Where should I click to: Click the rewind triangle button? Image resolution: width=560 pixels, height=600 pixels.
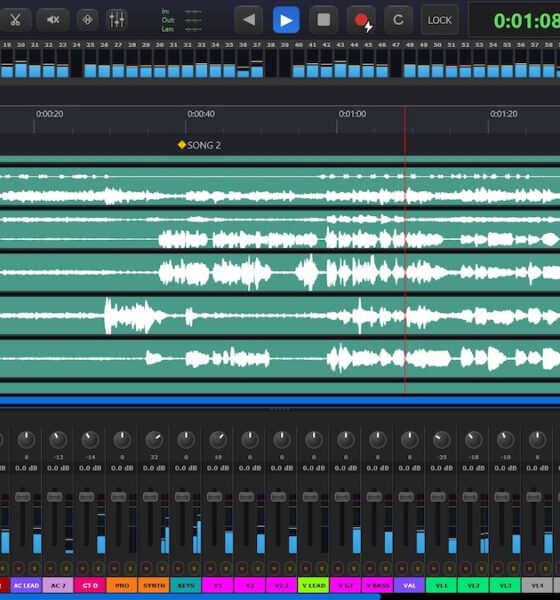[249, 20]
